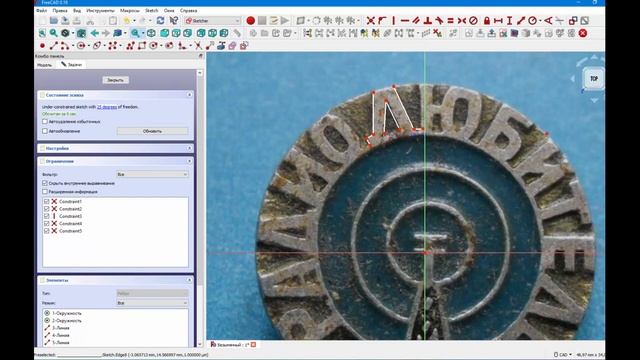Screen dimensions: 640x360
Task: Apply vertical distance constraint
Action: click(509, 20)
